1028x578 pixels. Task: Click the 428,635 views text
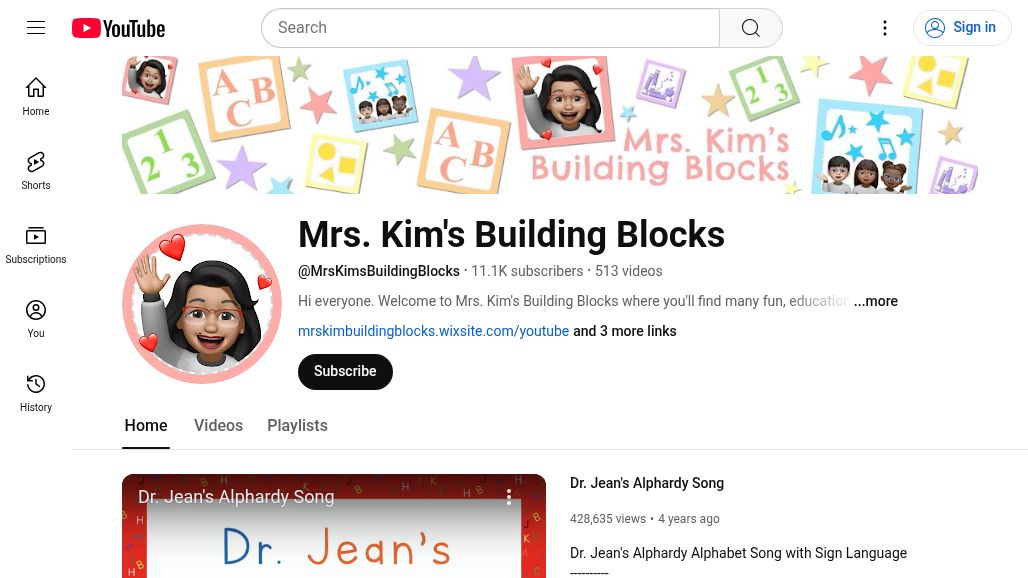coord(608,519)
